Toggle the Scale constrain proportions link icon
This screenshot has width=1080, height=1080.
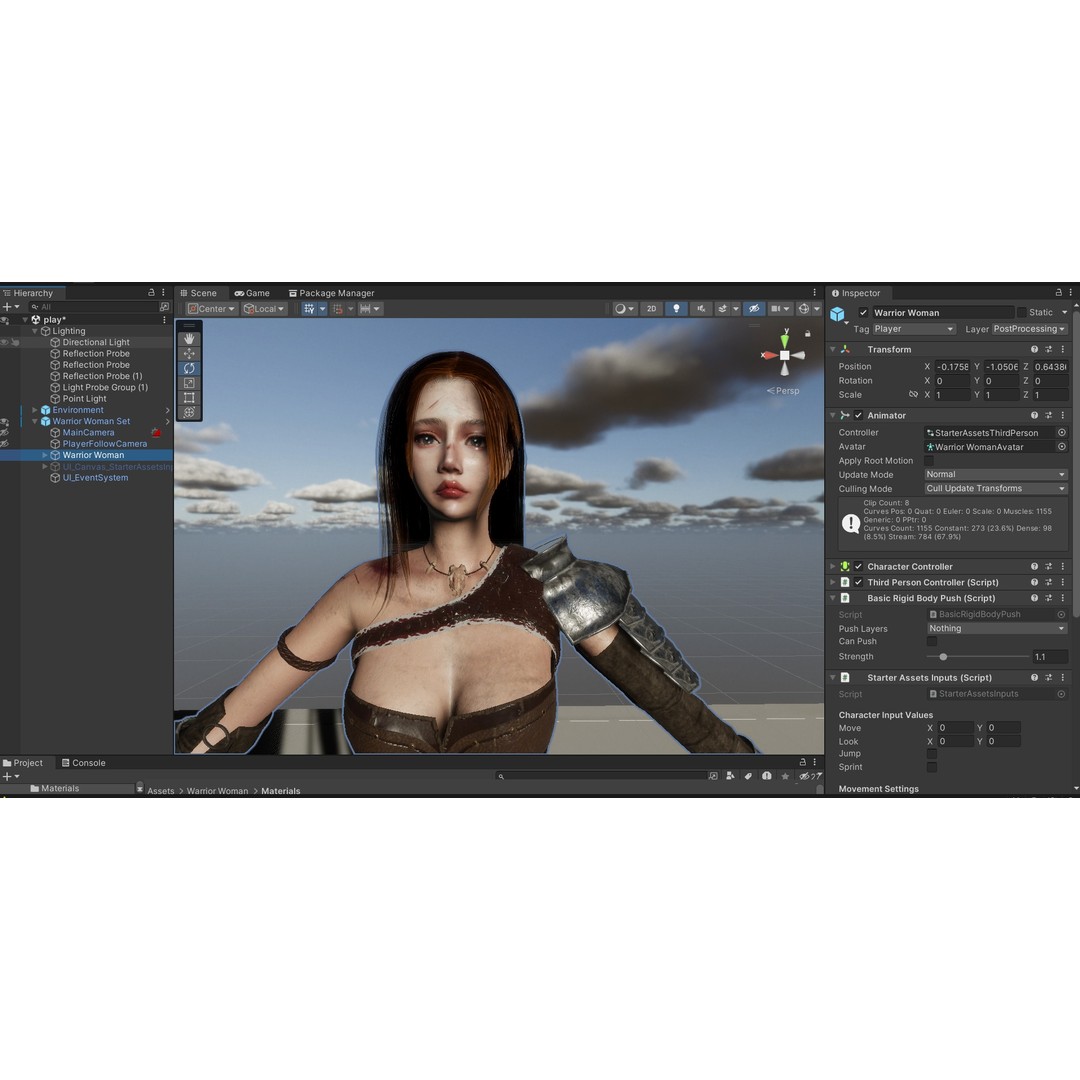[913, 395]
